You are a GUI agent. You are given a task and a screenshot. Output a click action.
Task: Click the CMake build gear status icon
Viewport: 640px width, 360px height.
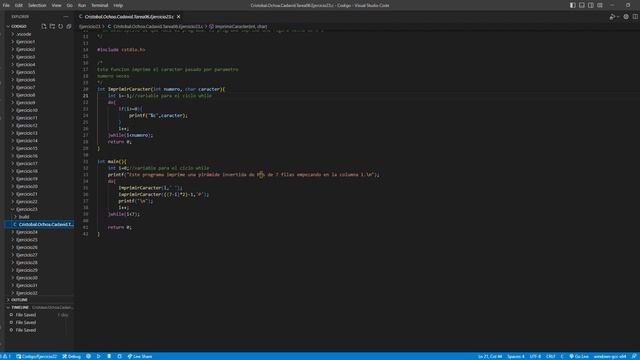click(88, 356)
